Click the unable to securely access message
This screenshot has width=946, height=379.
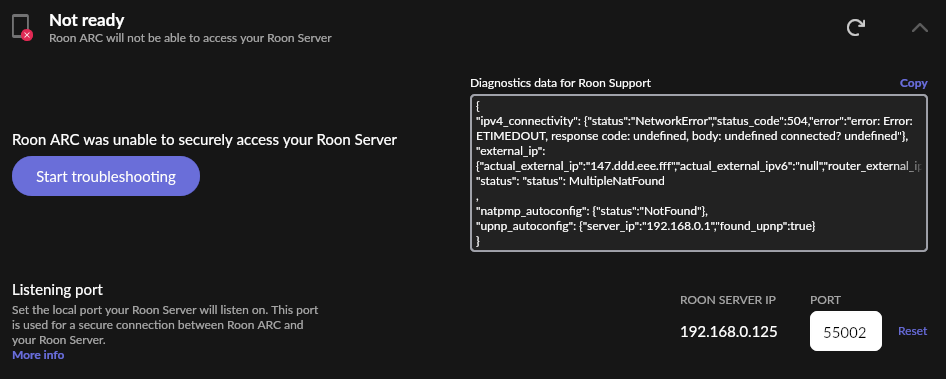pos(205,140)
